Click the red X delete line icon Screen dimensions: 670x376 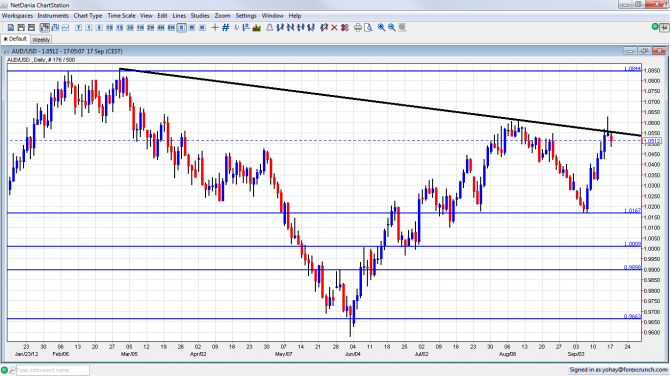coord(334,27)
